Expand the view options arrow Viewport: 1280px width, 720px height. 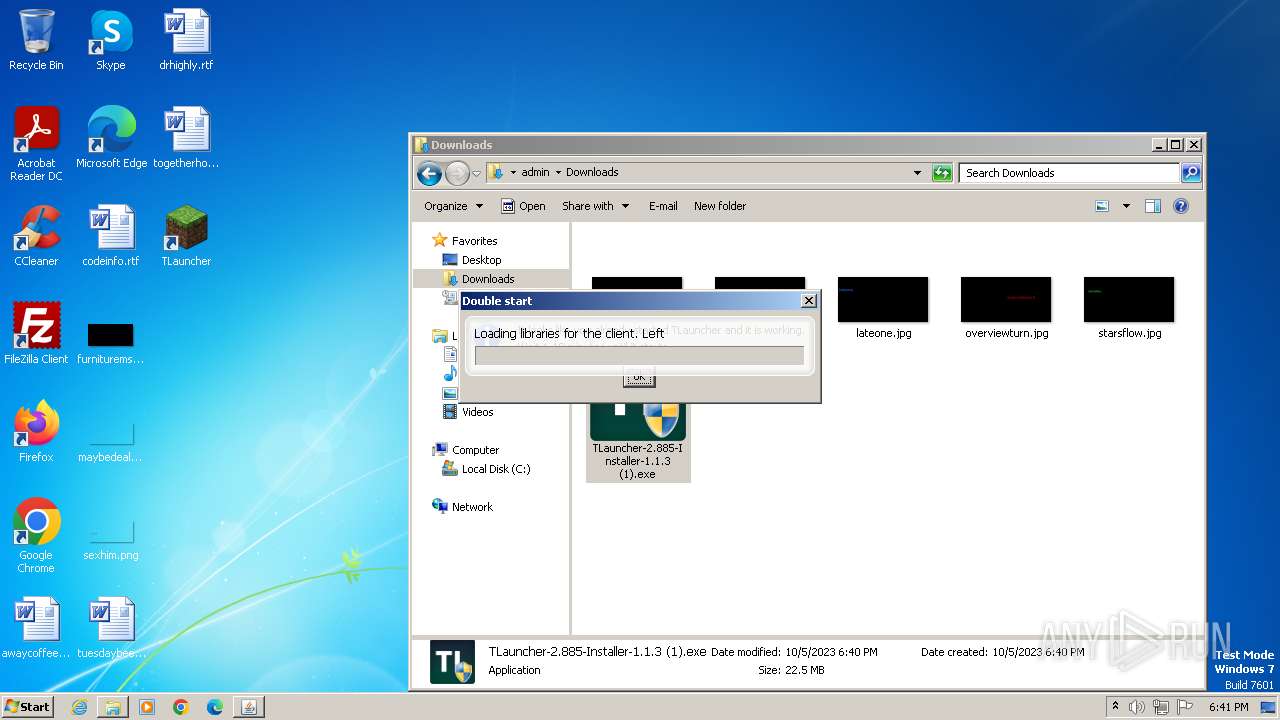click(1126, 206)
